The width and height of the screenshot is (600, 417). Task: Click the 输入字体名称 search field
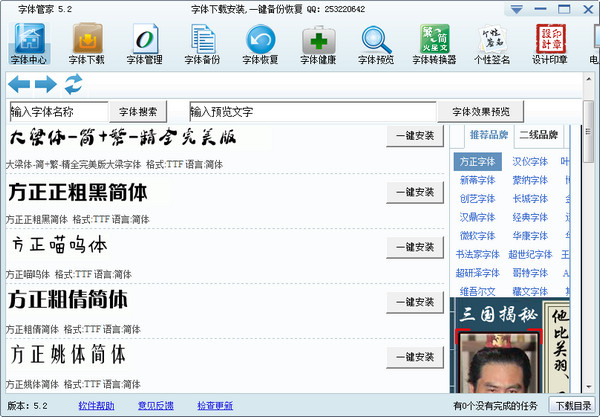(x=57, y=111)
